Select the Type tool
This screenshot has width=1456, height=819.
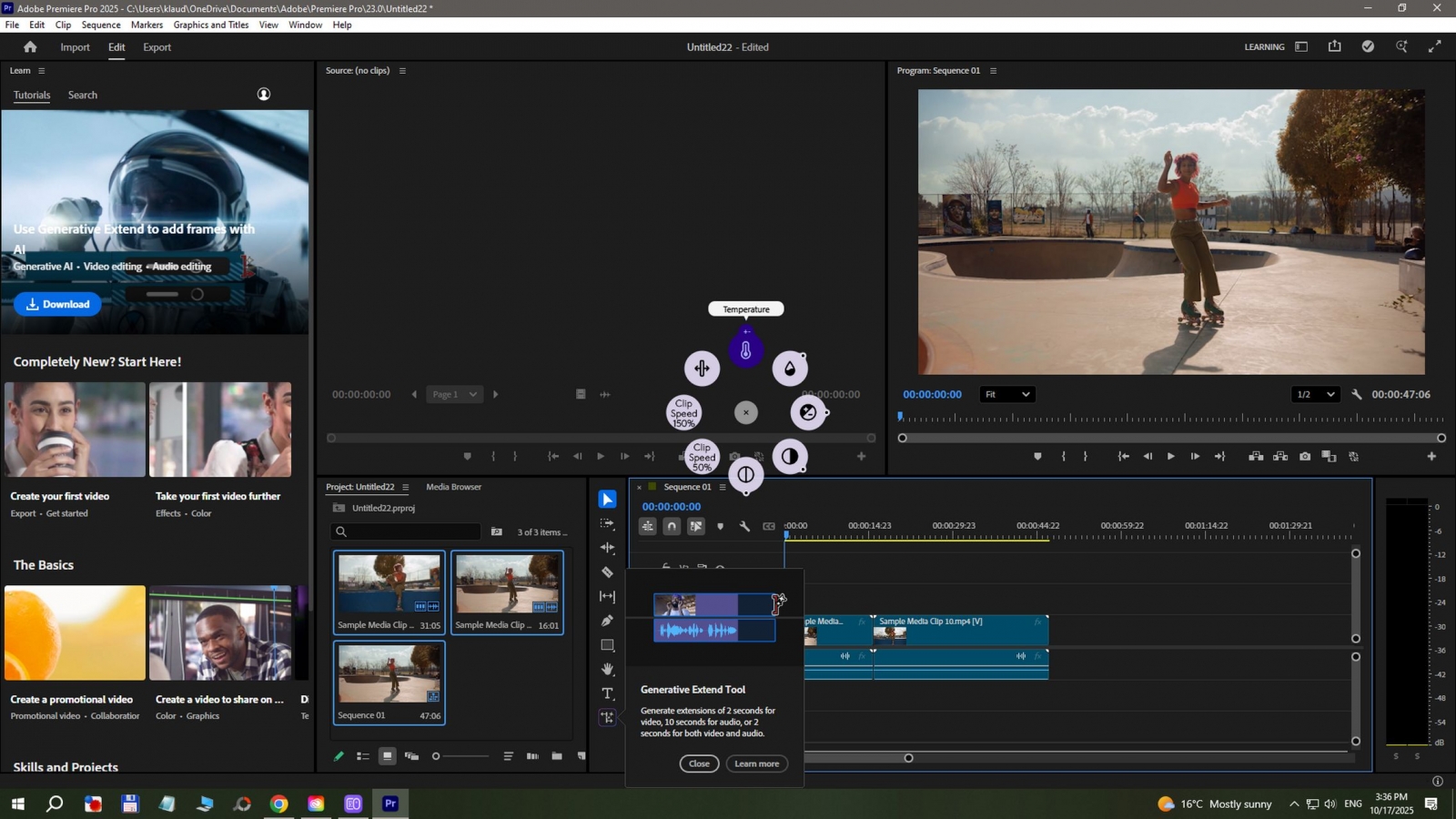(607, 693)
